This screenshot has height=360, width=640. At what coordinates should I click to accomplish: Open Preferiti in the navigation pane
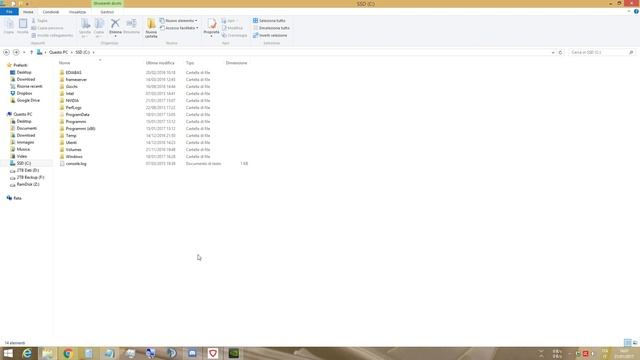tap(20, 65)
